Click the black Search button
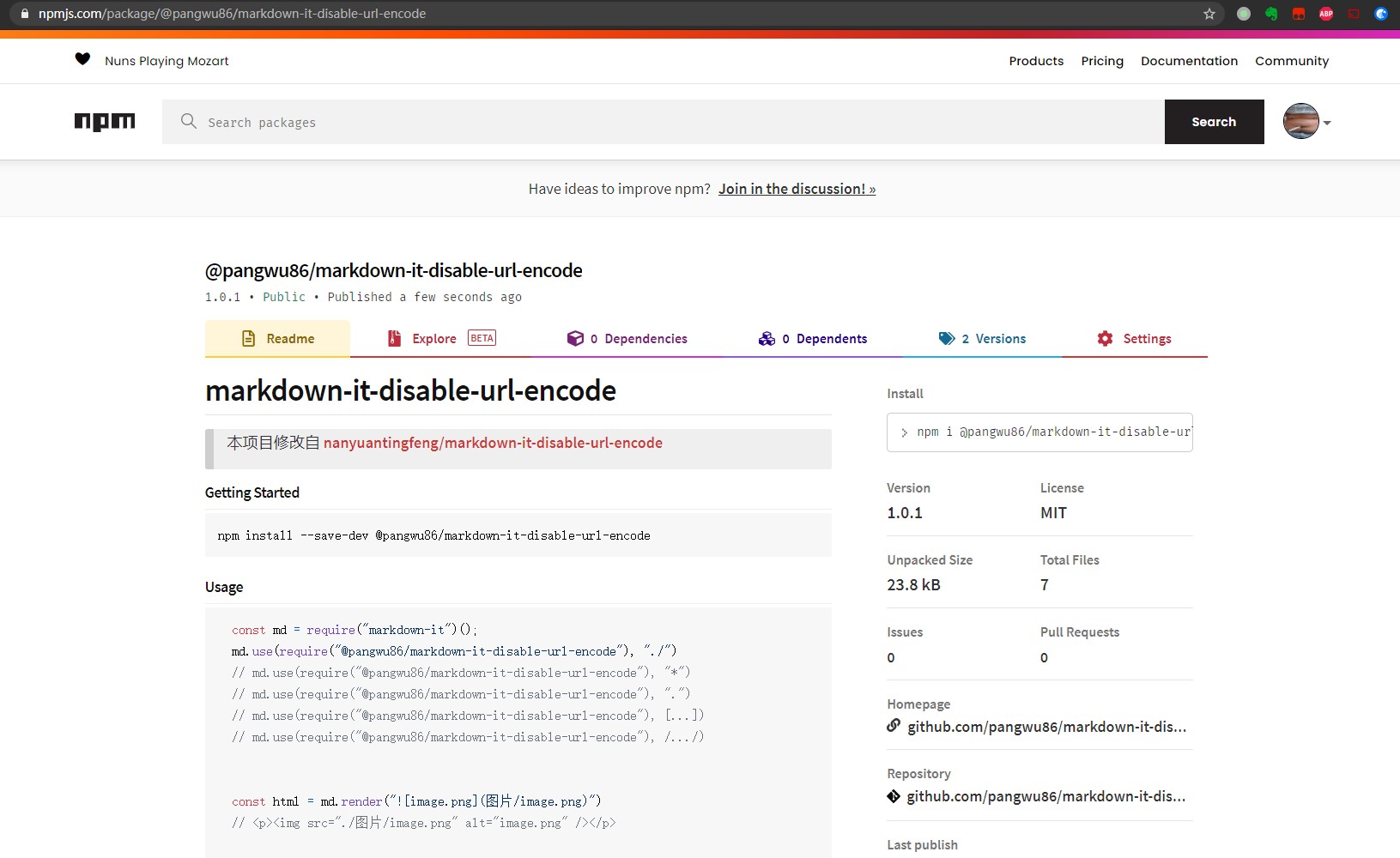The width and height of the screenshot is (1400, 858). [x=1214, y=122]
